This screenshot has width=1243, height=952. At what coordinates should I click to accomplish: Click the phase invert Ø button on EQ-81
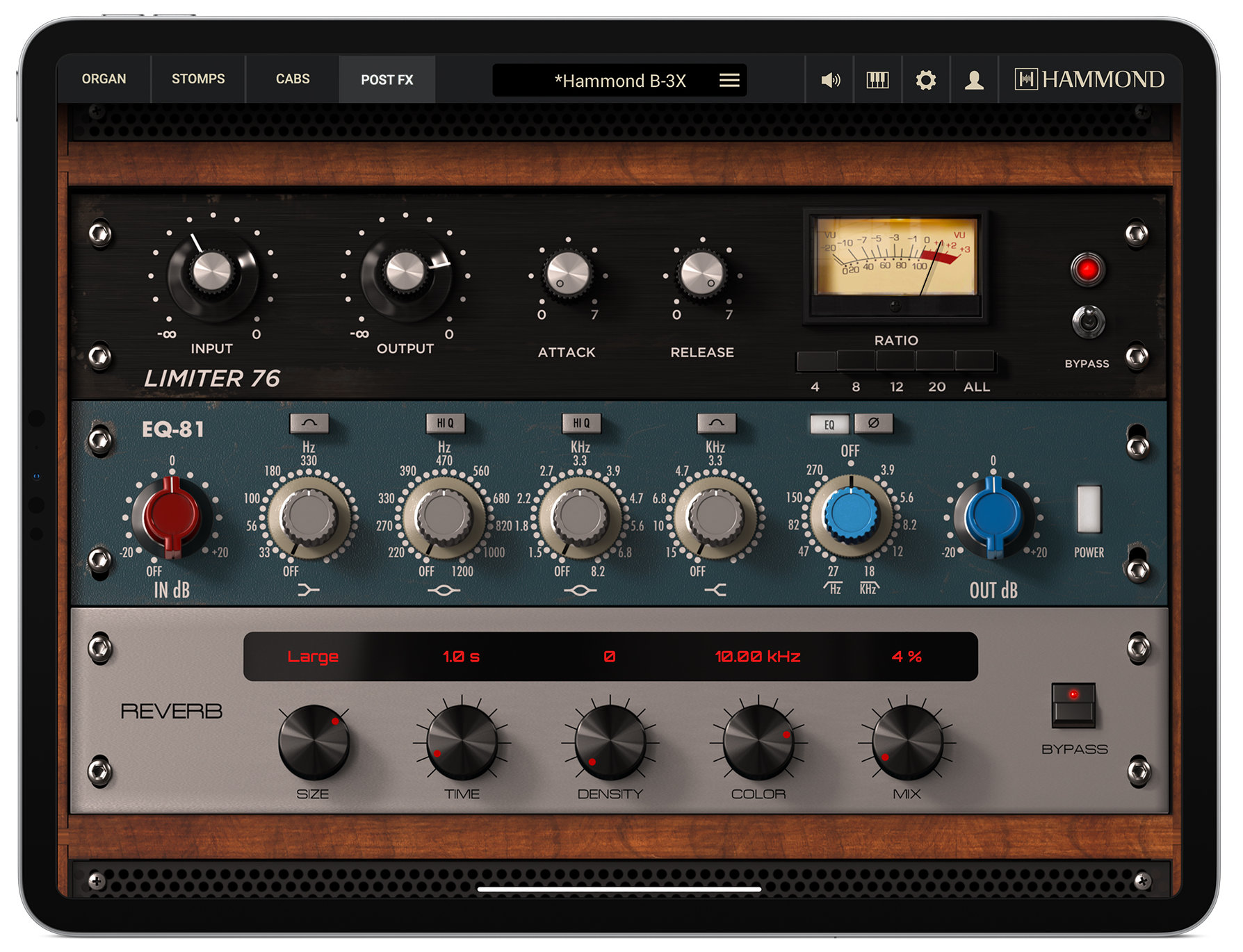(873, 423)
